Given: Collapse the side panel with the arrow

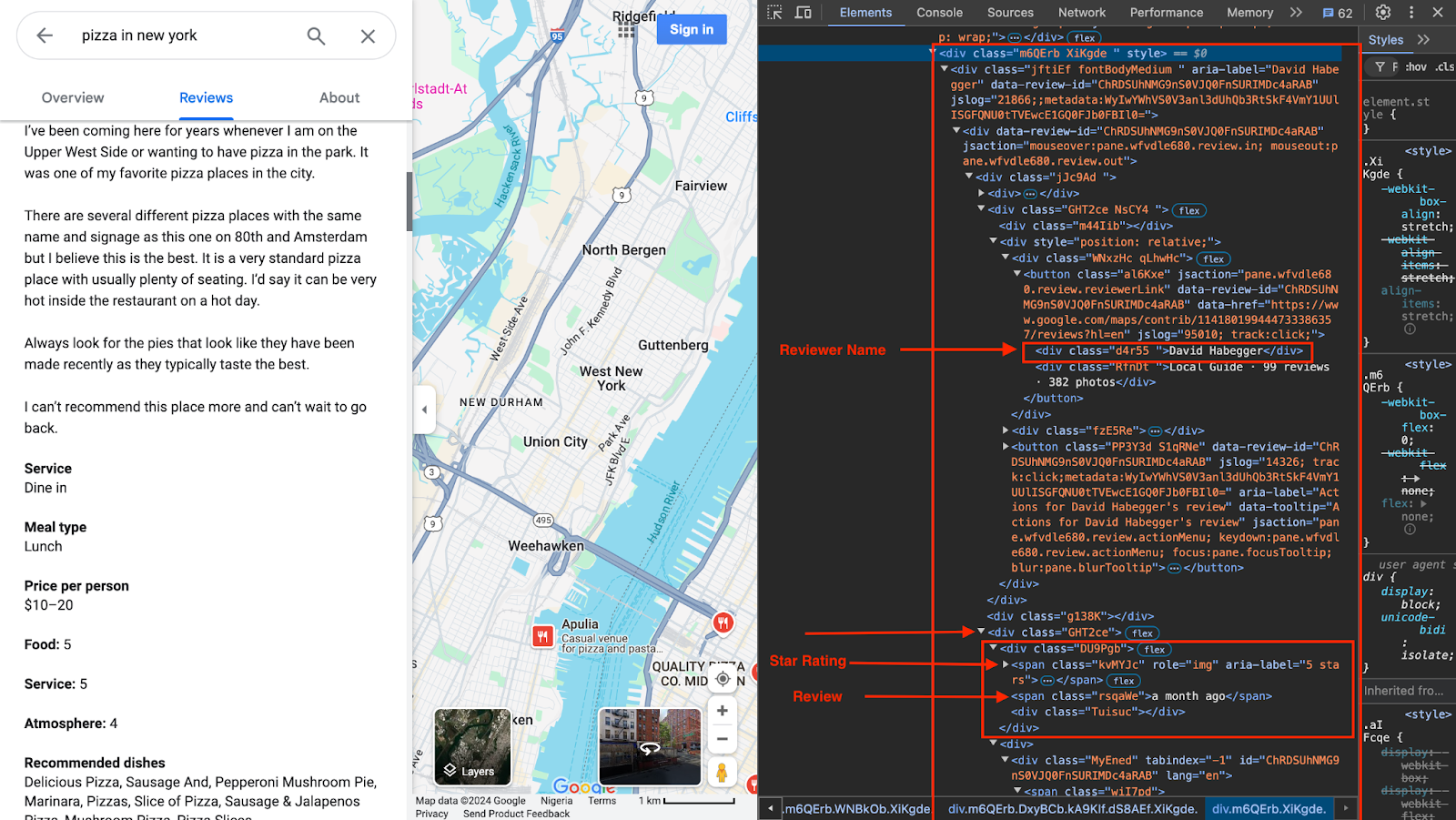Looking at the screenshot, I should (x=423, y=410).
